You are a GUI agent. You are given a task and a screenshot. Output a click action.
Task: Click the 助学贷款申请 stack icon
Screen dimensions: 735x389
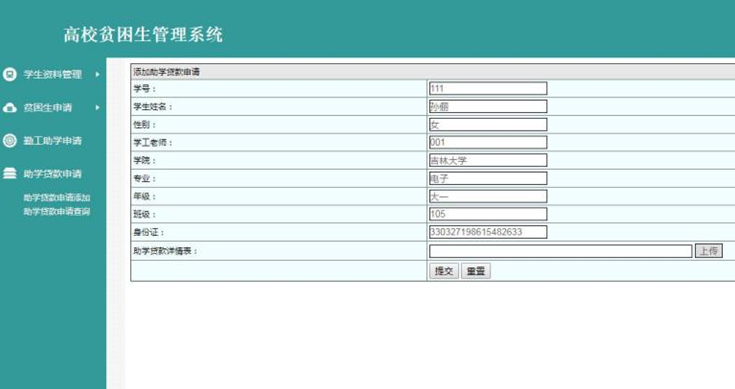click(x=9, y=173)
